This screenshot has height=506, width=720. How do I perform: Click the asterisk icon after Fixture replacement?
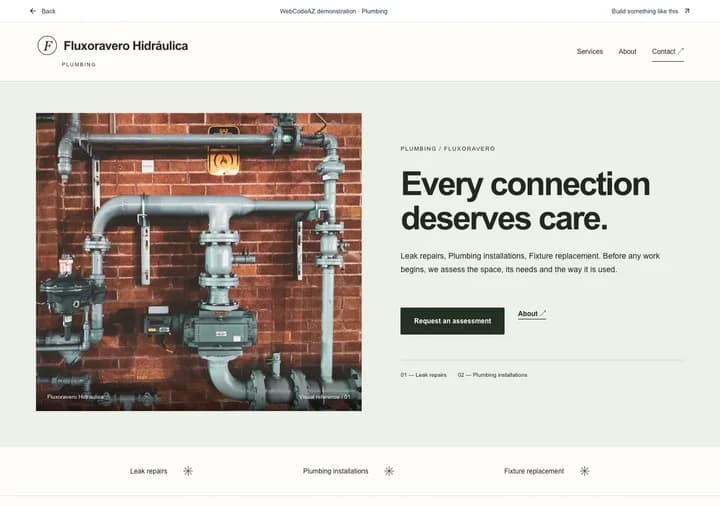(x=584, y=471)
